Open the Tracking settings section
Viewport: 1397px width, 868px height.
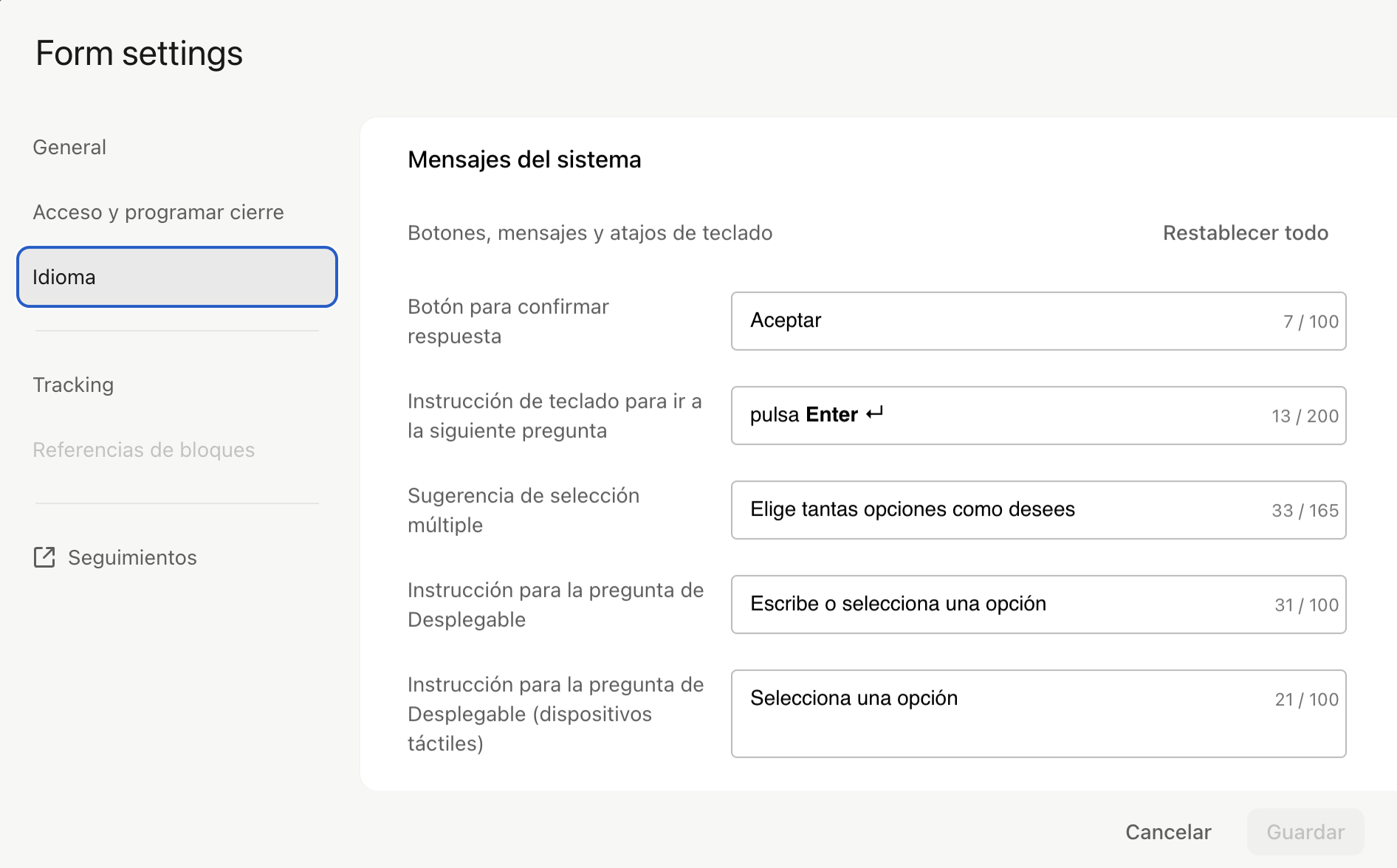tap(73, 385)
